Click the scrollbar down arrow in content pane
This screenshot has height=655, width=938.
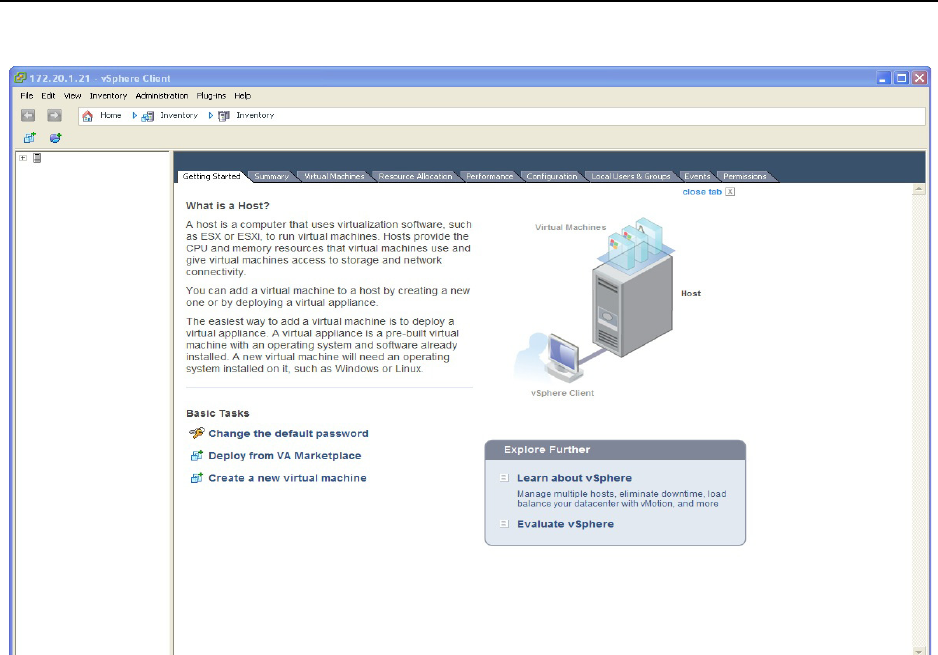tap(918, 651)
